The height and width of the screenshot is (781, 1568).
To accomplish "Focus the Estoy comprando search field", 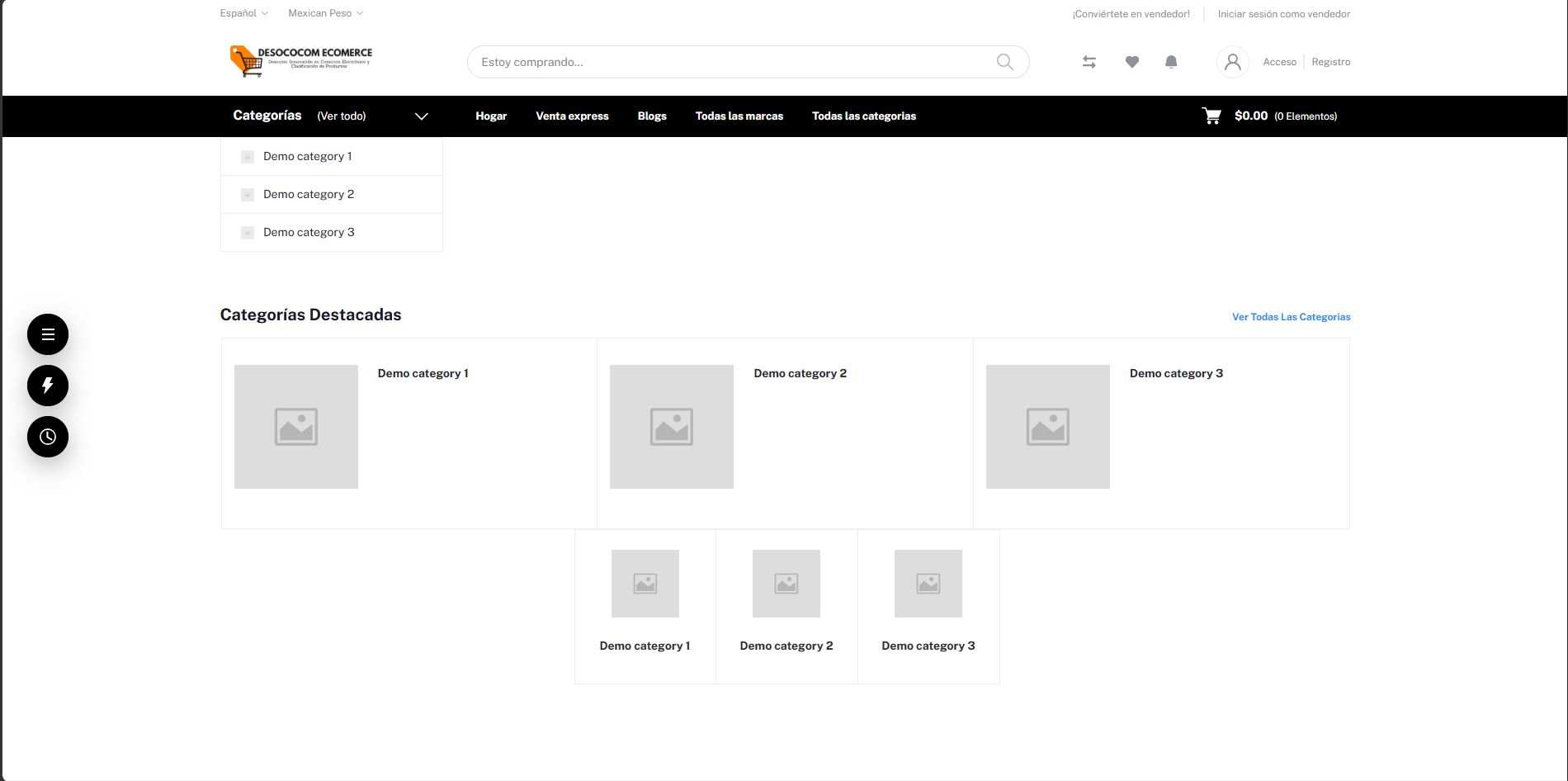I will [748, 62].
